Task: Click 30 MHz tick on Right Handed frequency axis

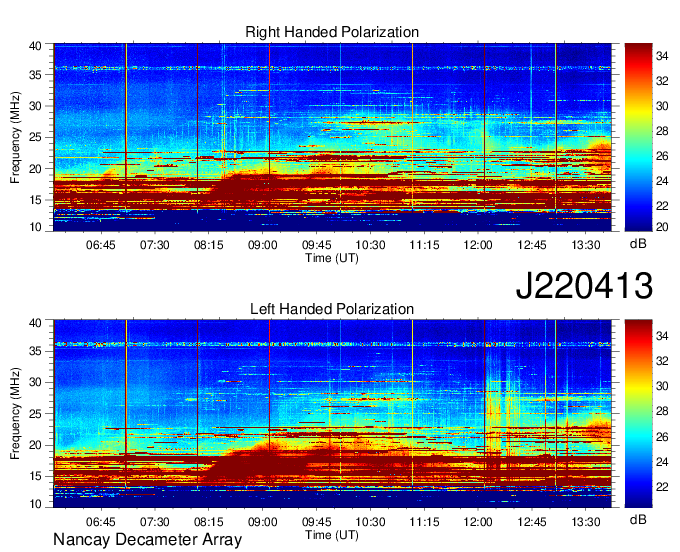Action: (35, 106)
